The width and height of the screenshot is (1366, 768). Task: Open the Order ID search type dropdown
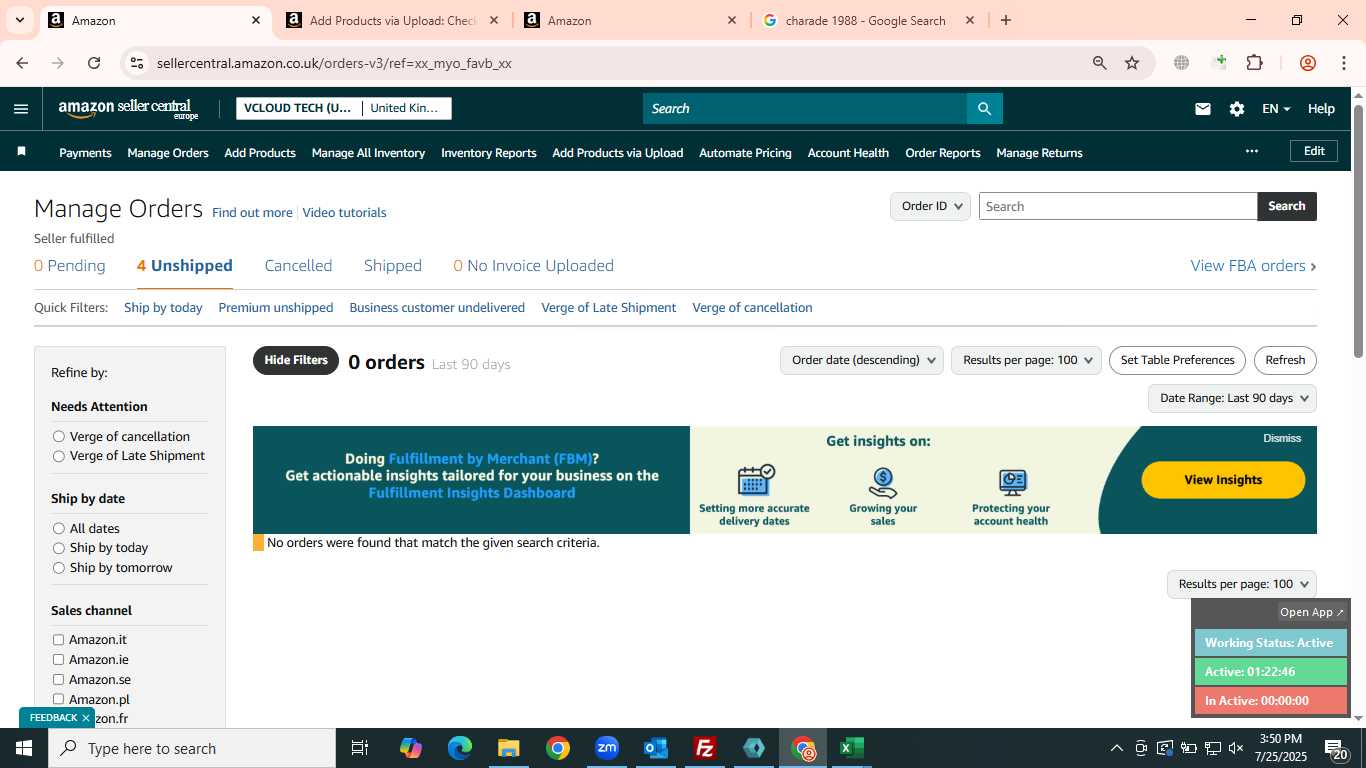click(930, 206)
